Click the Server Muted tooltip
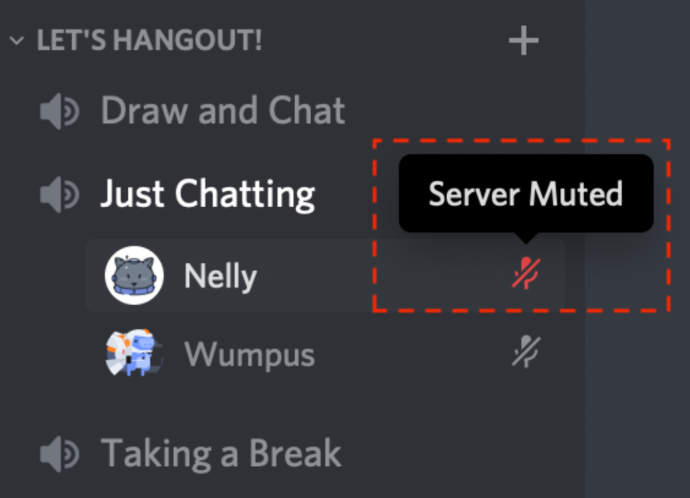Screen dimensions: 690x498 pos(526,194)
